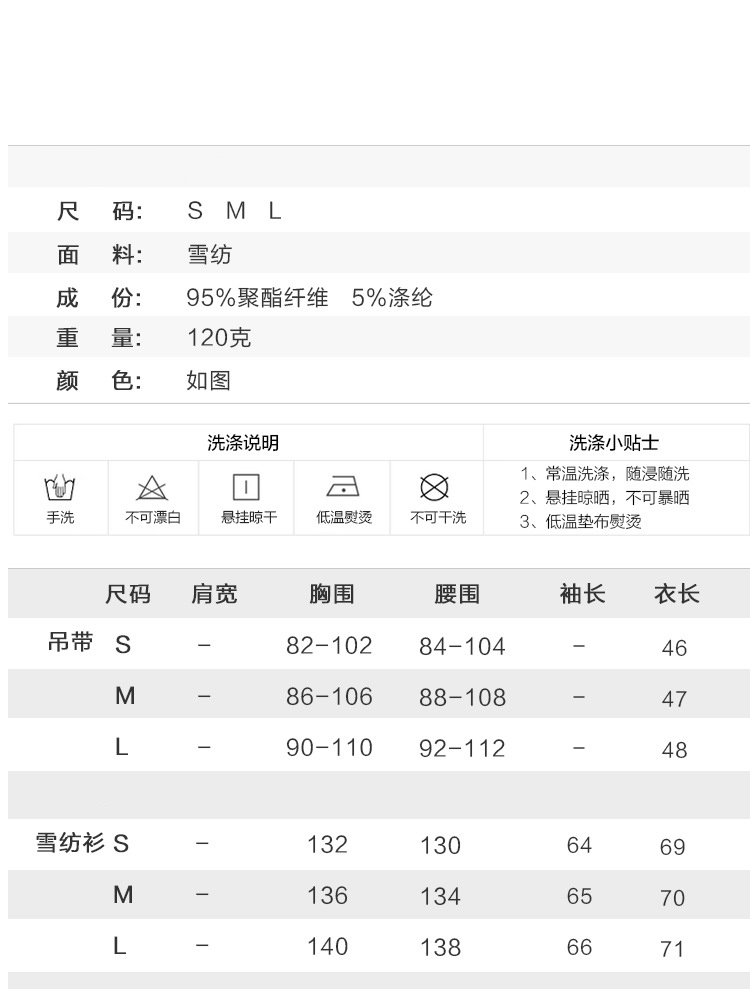Click length value 46
This screenshot has height=989, width=750.
click(x=674, y=648)
